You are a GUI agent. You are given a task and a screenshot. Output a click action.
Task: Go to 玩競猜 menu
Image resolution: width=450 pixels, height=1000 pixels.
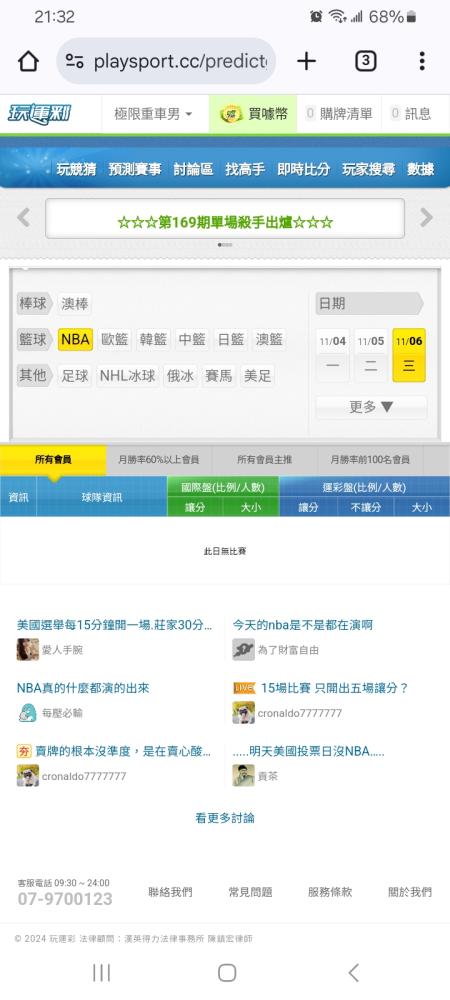pyautogui.click(x=76, y=169)
